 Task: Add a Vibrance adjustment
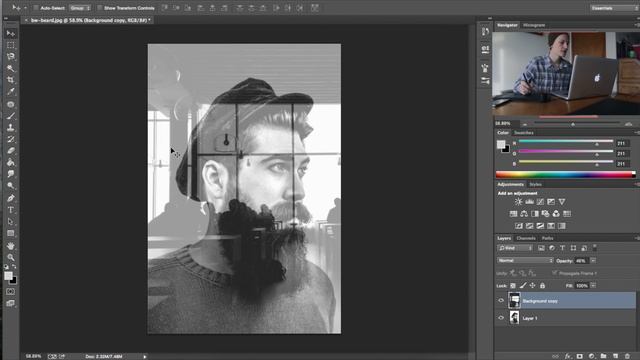point(562,202)
